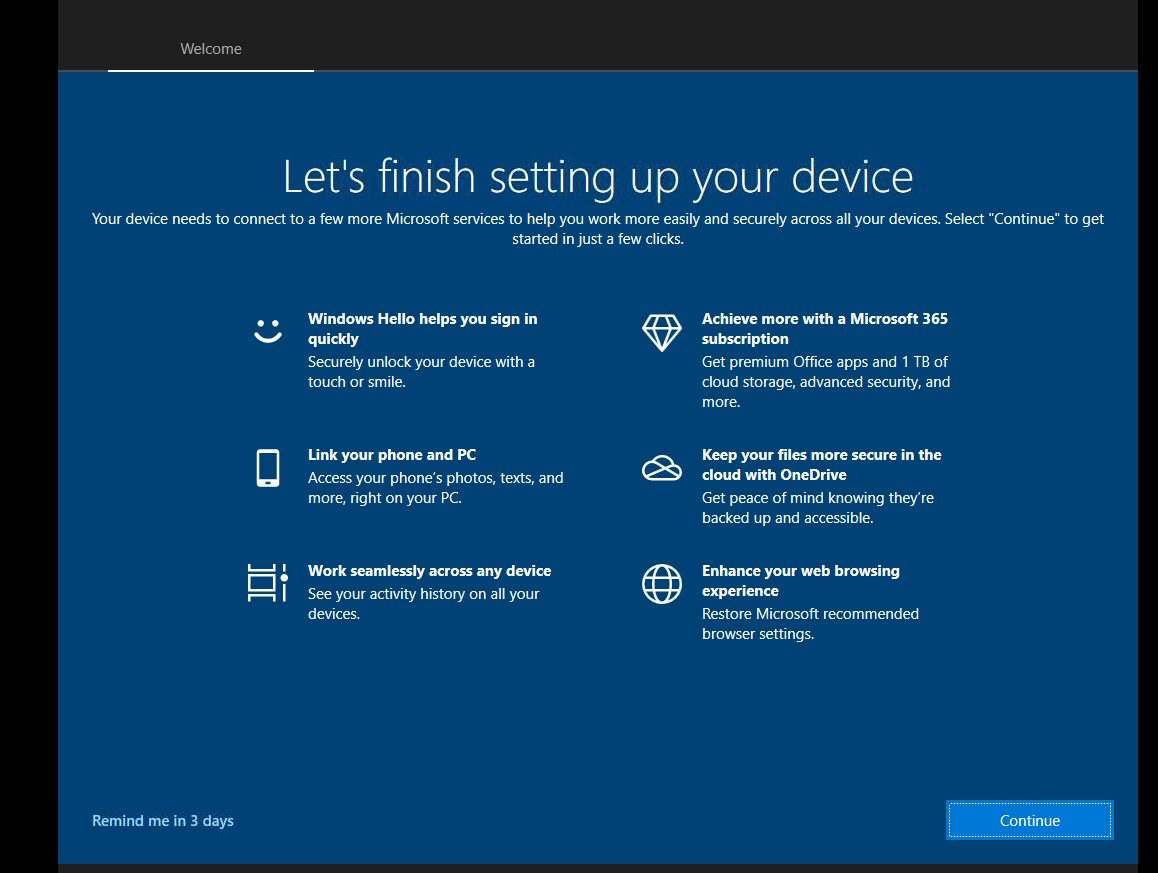This screenshot has width=1158, height=873.
Task: Click the phone icon beside Link your phone
Action: [267, 467]
